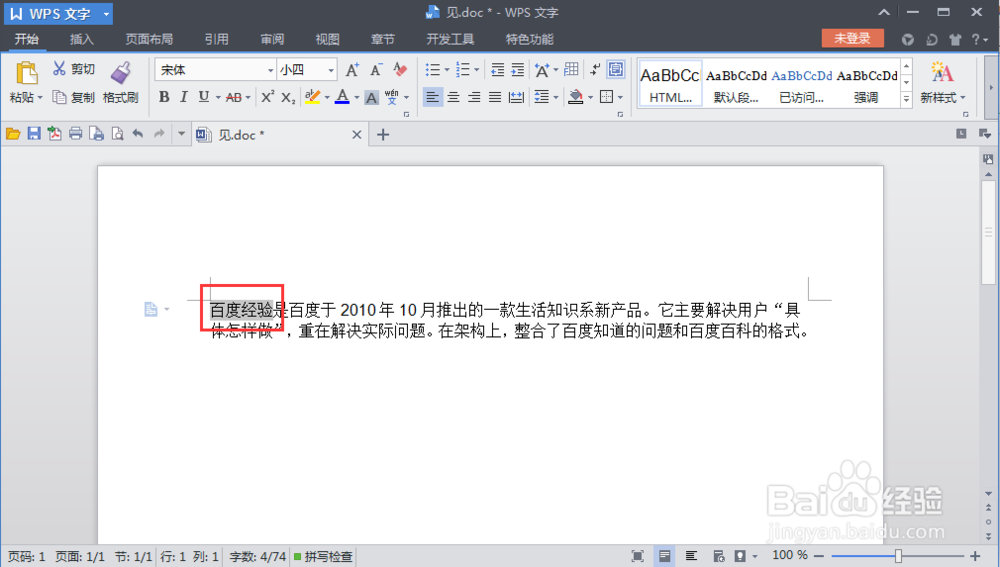This screenshot has width=1000, height=567.
Task: Click the print preview magnifier icon
Action: pyautogui.click(x=117, y=133)
